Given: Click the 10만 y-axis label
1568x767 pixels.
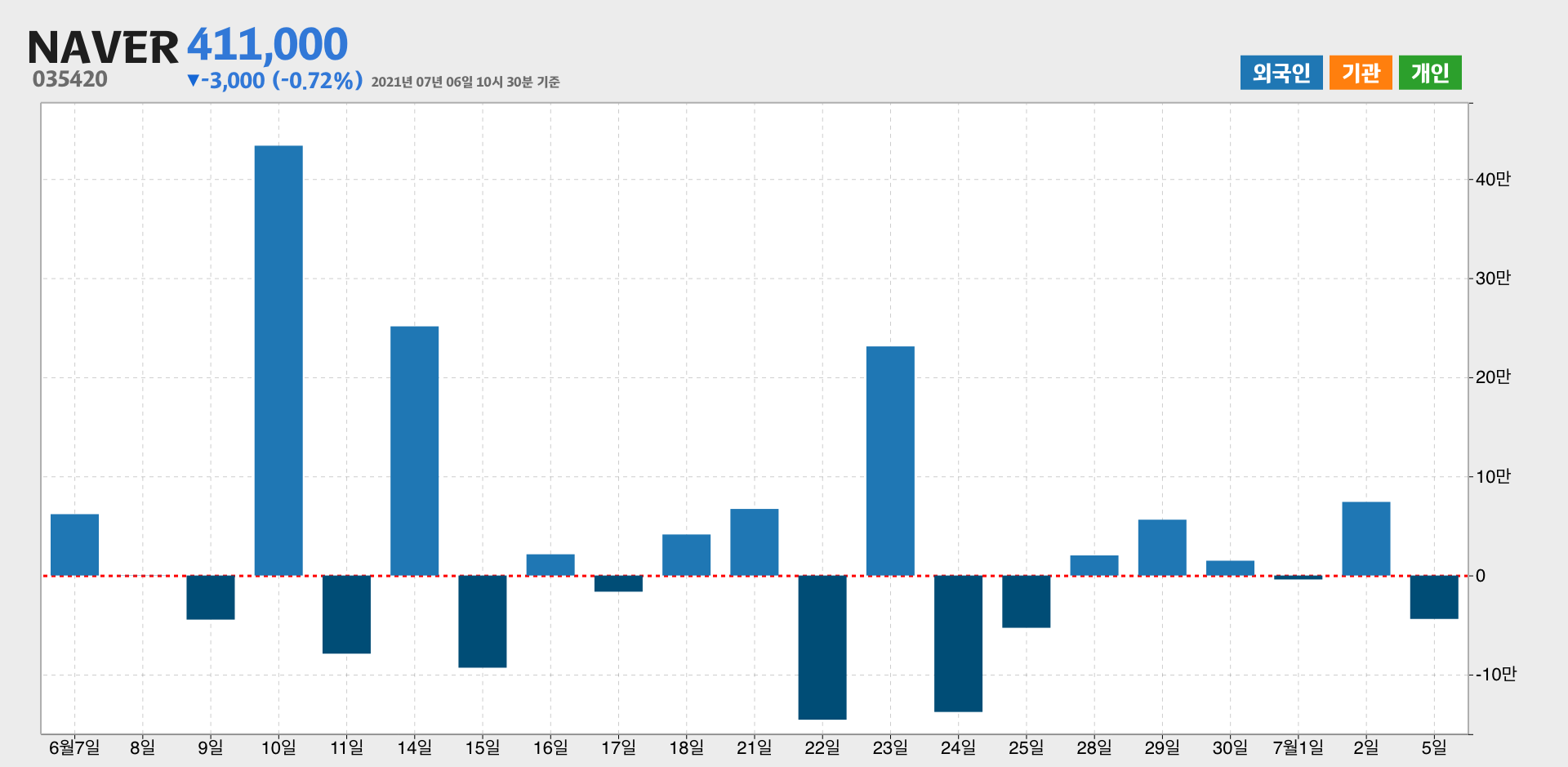Looking at the screenshot, I should (1493, 476).
